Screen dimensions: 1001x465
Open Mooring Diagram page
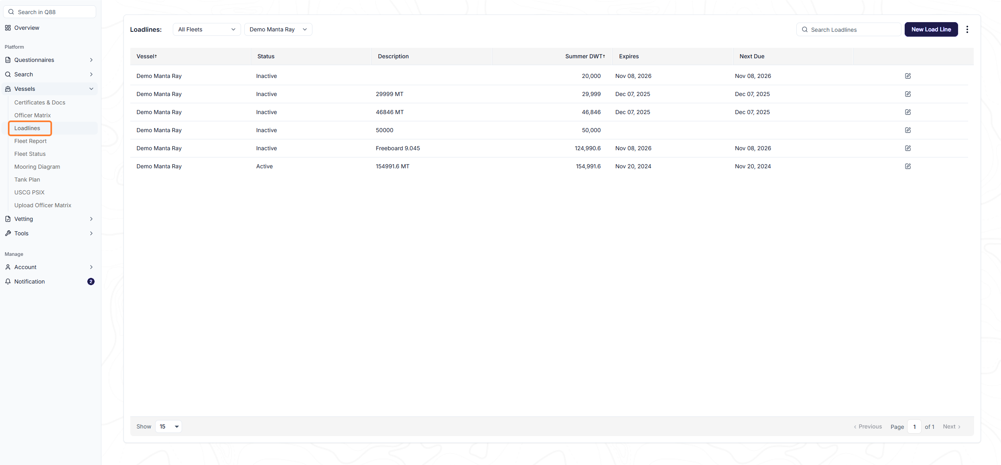tap(37, 167)
